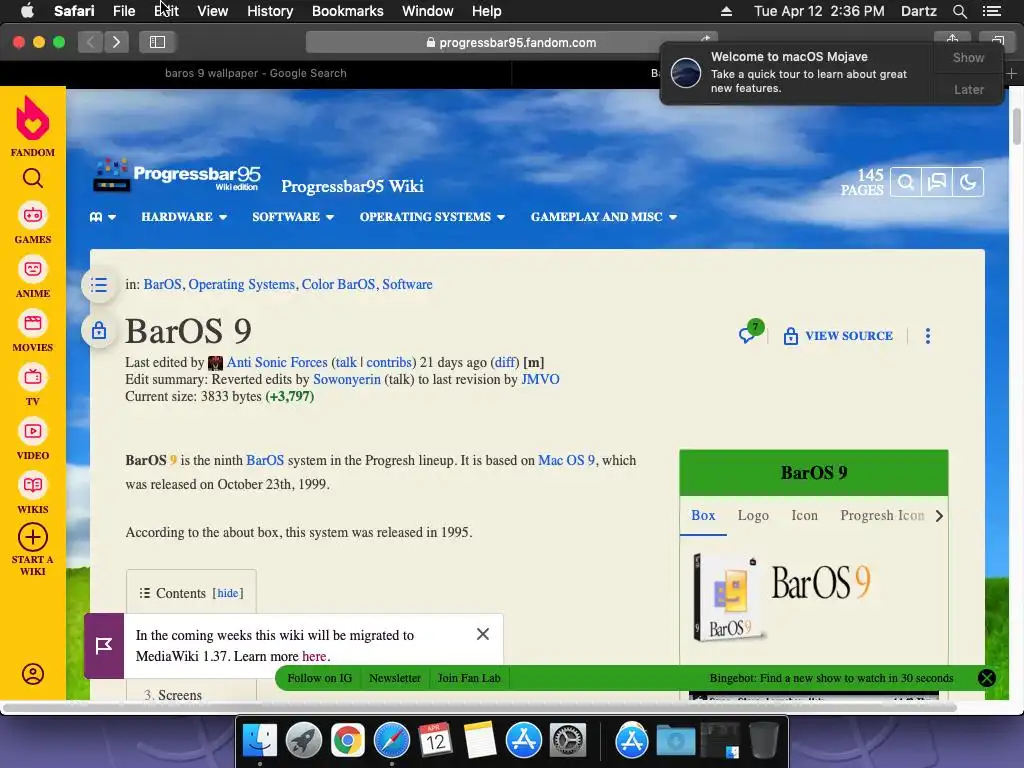Click Show on Mojave notification
The height and width of the screenshot is (768, 1024).
[968, 57]
